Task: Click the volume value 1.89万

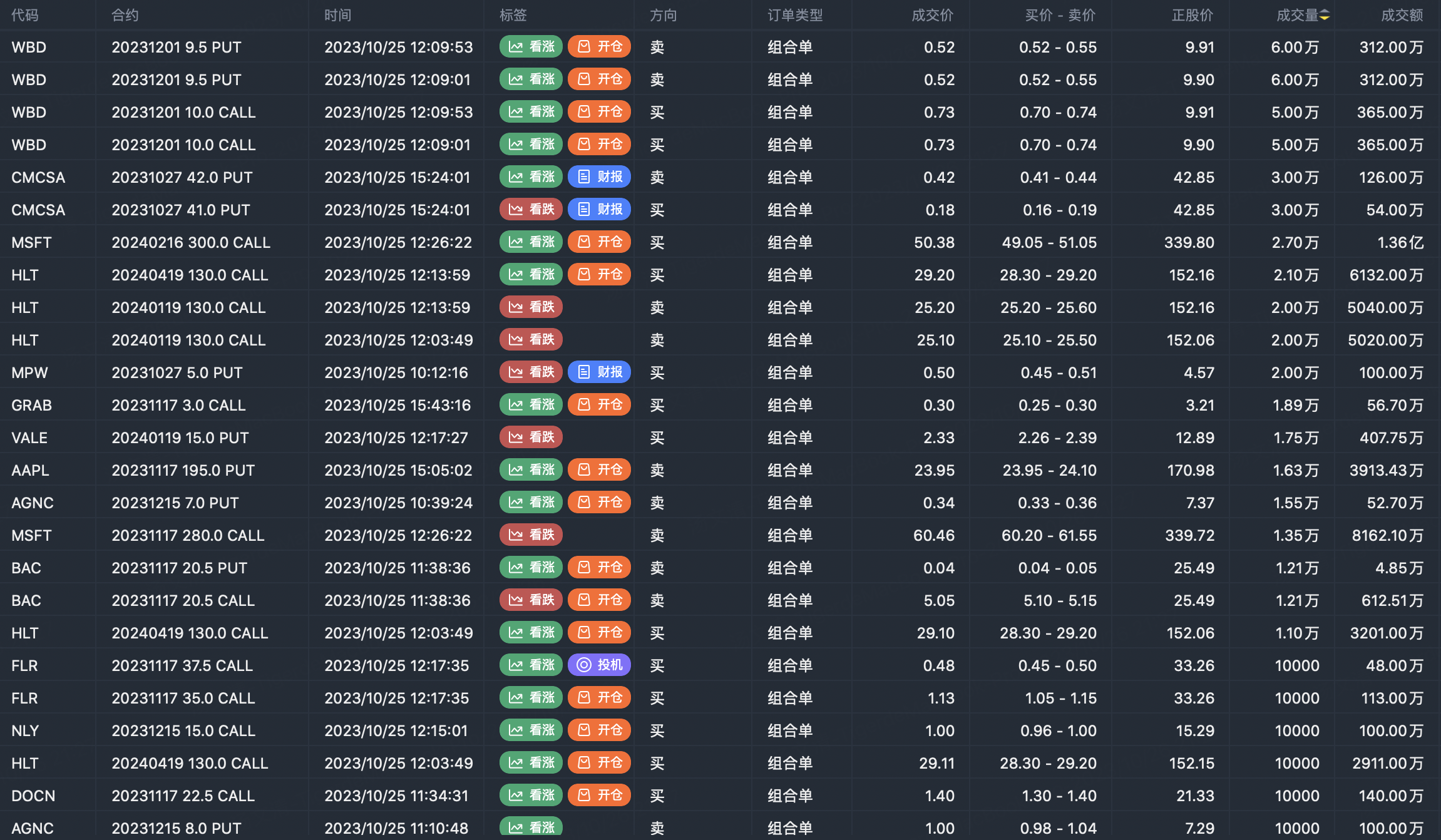Action: [x=1296, y=405]
